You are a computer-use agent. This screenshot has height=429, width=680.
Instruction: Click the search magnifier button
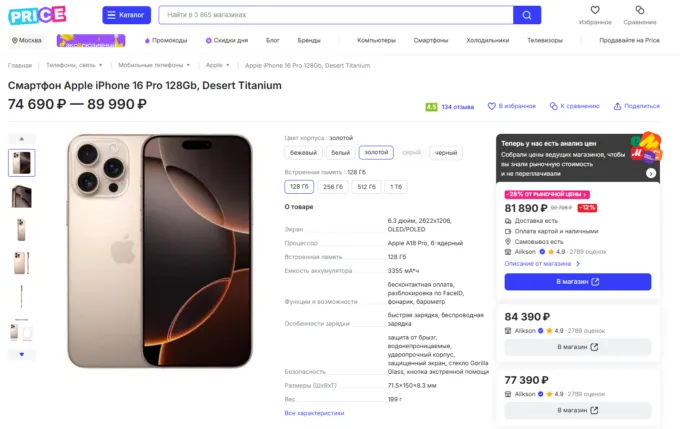click(527, 16)
